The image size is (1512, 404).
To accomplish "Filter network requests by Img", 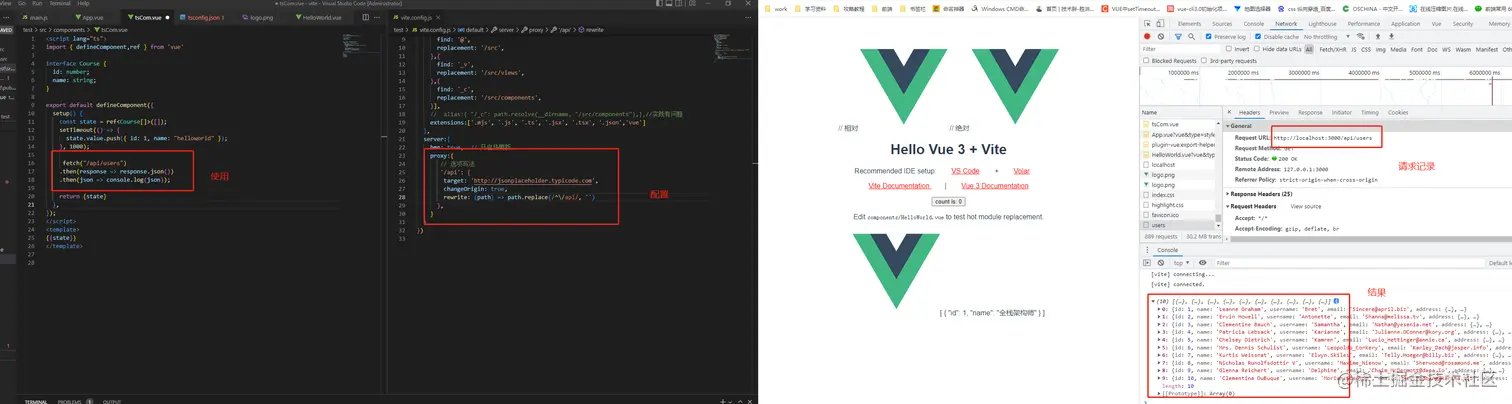I will click(1381, 49).
